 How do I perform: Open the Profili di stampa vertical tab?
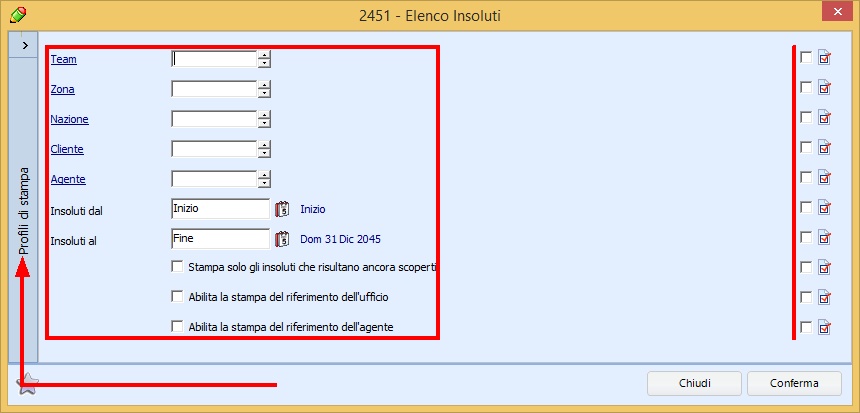(23, 210)
